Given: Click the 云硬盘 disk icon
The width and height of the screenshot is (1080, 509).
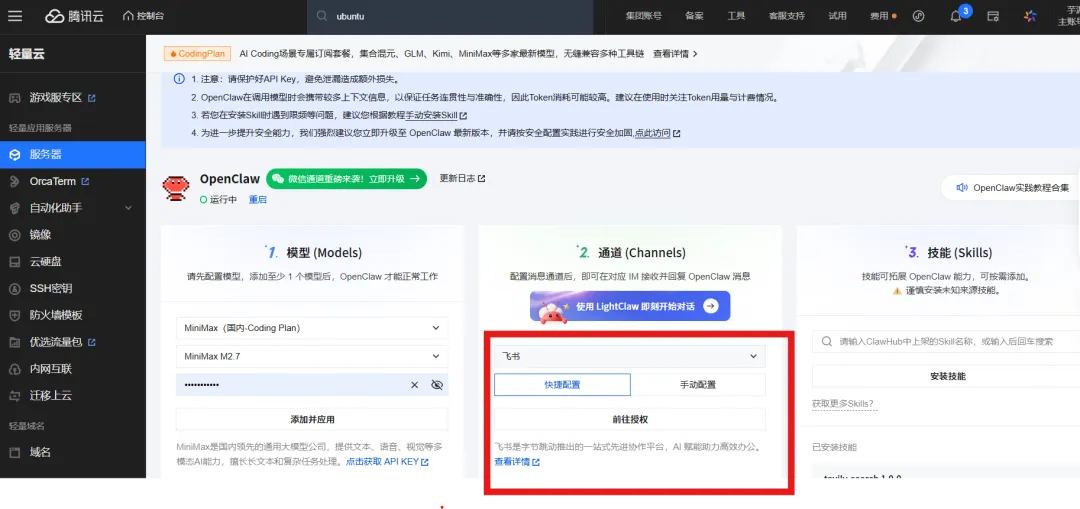Looking at the screenshot, I should [14, 262].
